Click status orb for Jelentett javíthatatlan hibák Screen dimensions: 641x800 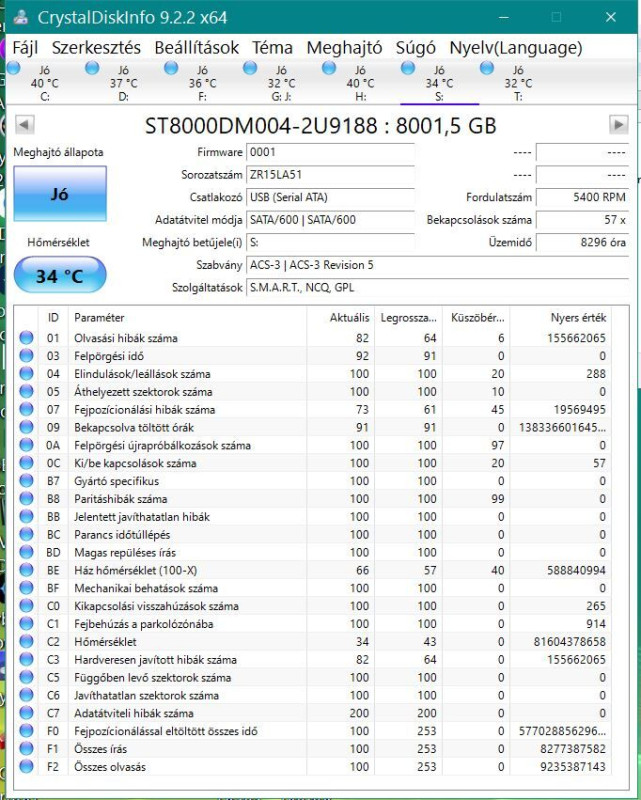[x=26, y=516]
